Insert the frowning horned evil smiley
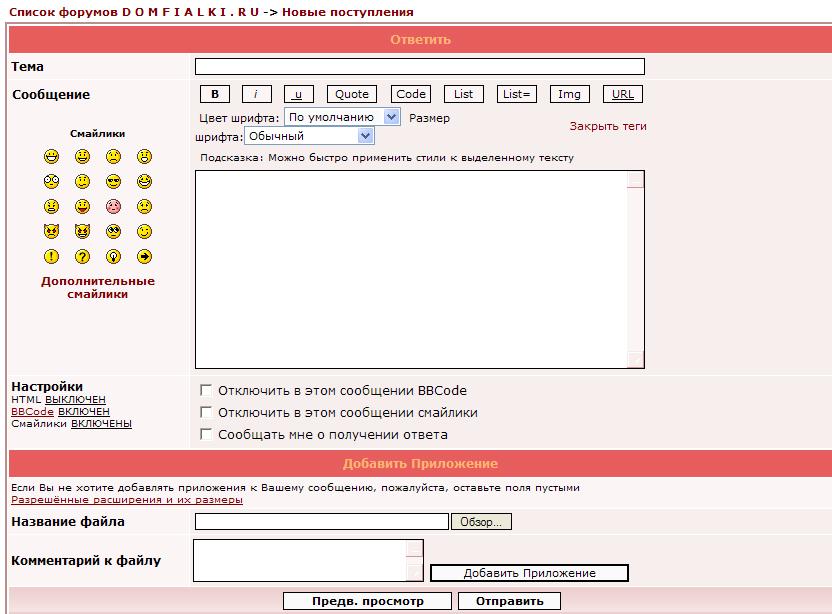Image resolution: width=832 pixels, height=614 pixels. [51, 231]
